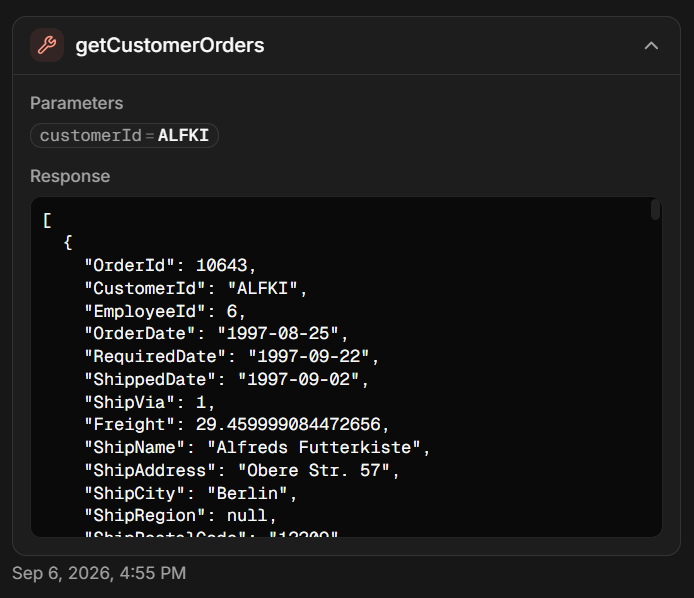
Task: Click the "ShipName": "Alfreds Futterkiste" line
Action: click(x=257, y=448)
